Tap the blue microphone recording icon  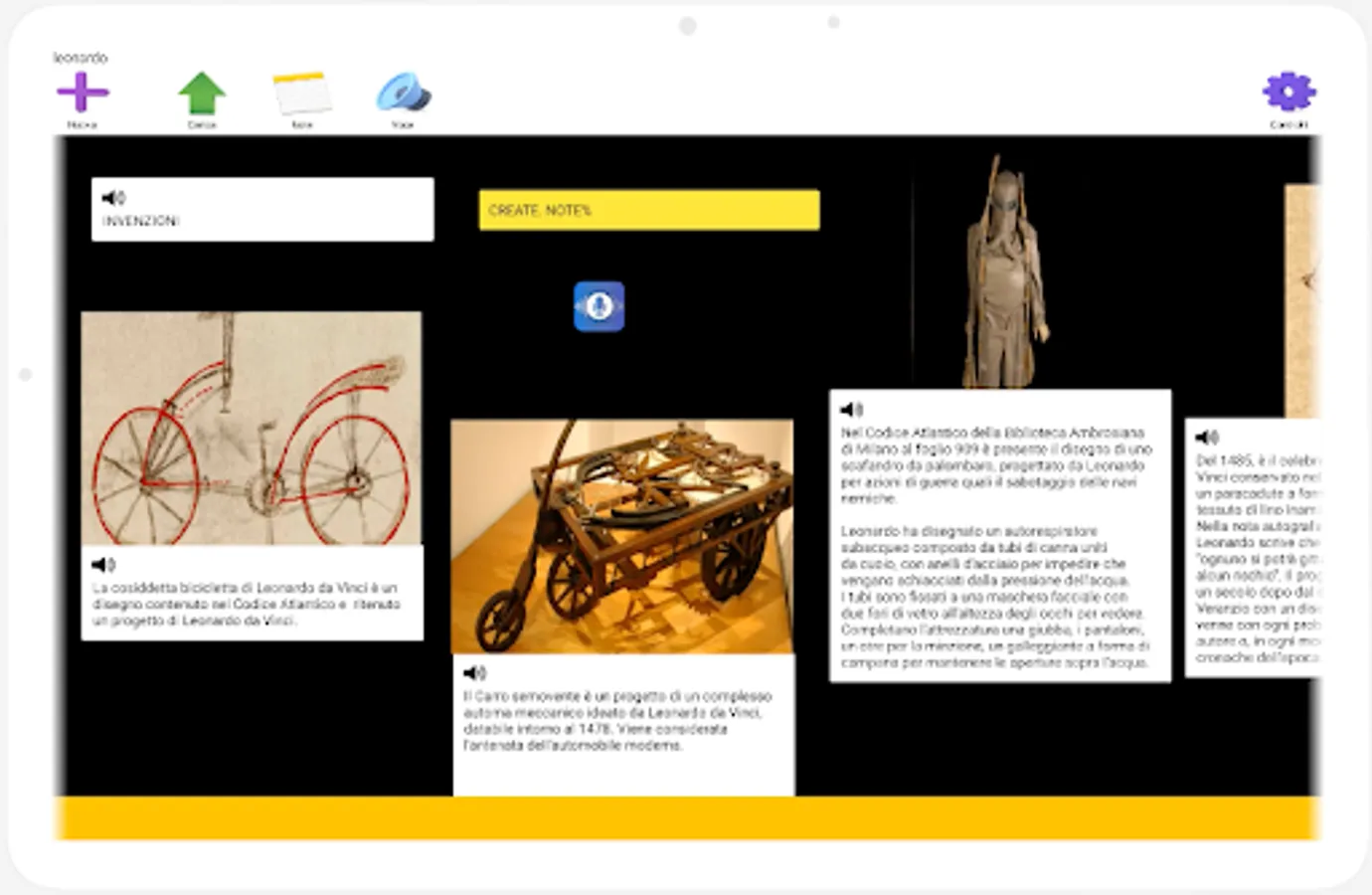coord(599,306)
